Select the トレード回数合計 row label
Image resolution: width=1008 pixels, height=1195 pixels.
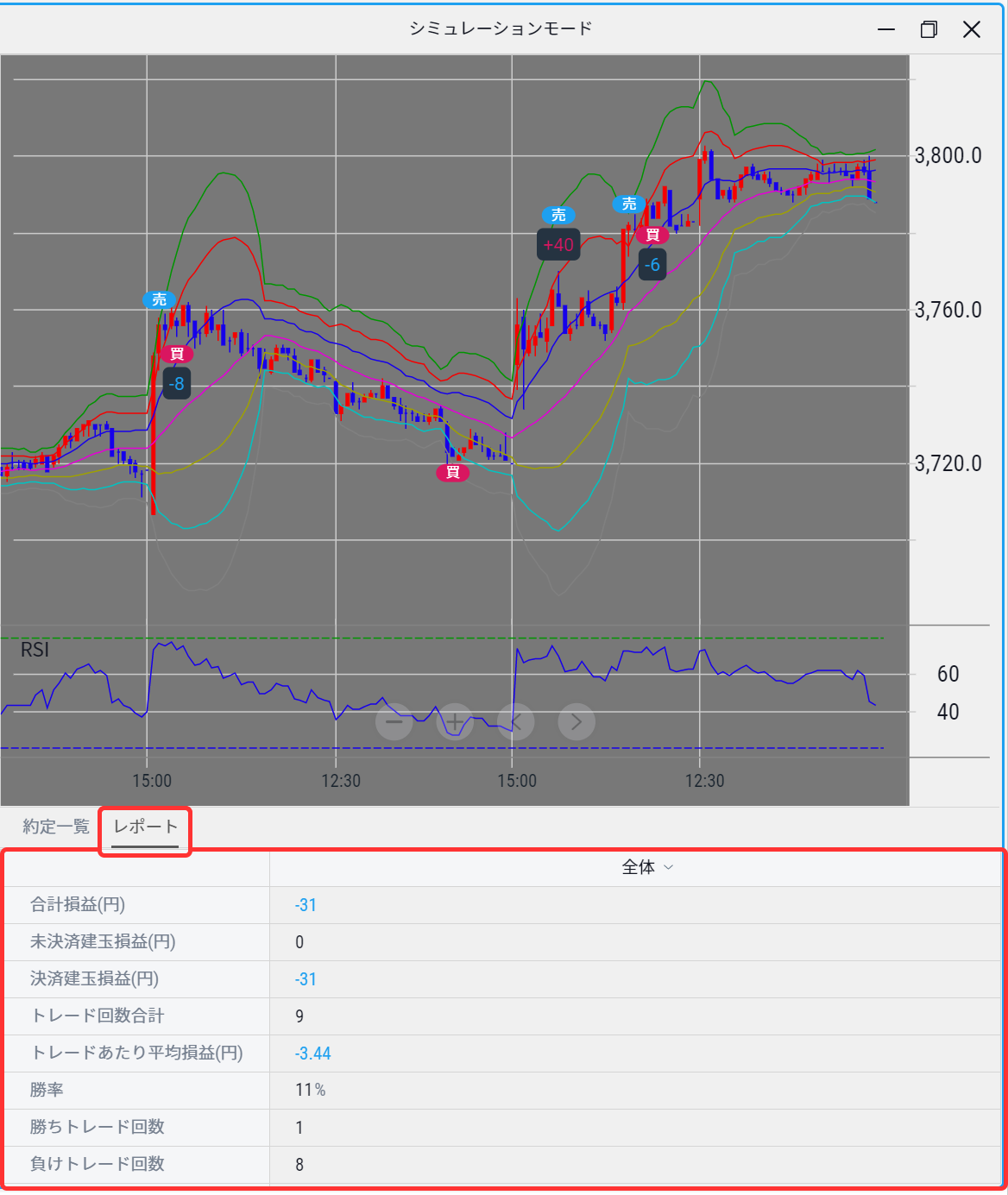[x=98, y=1016]
